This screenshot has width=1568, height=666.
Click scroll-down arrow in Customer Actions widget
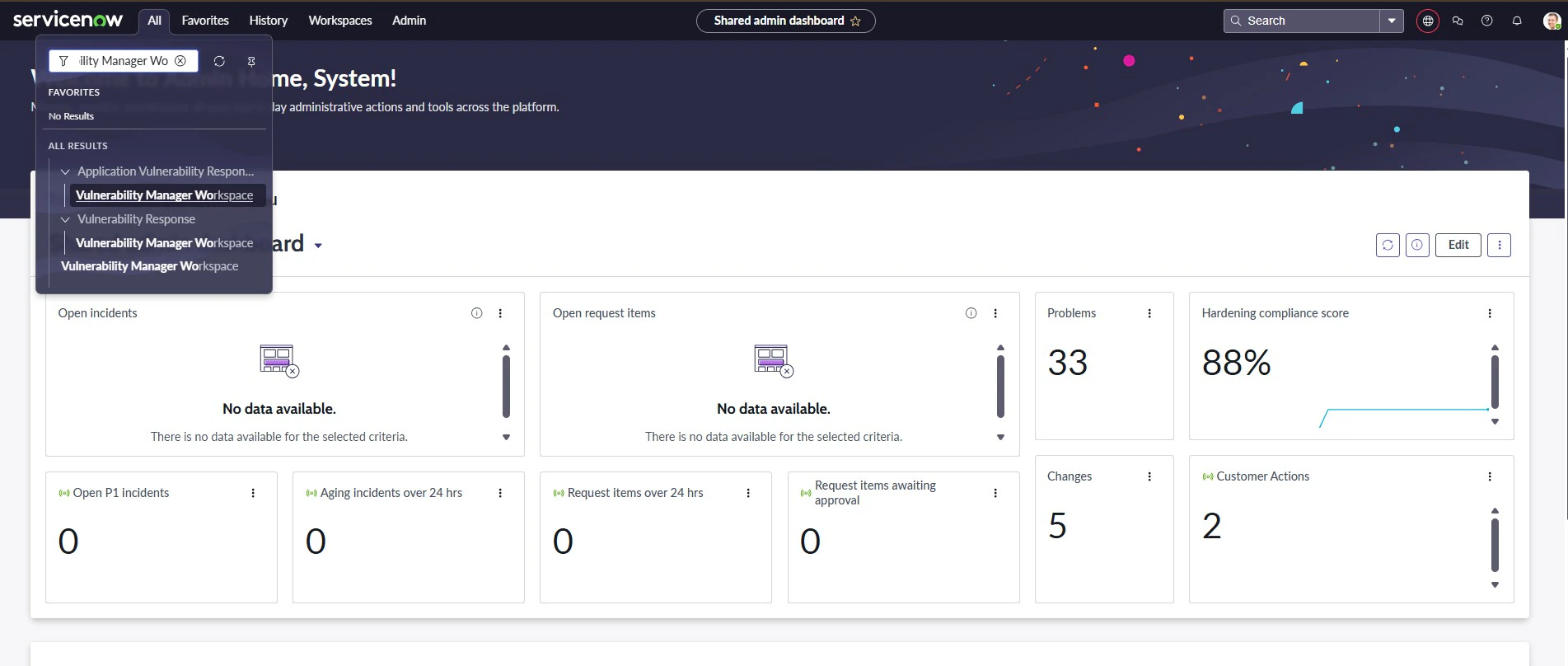click(x=1495, y=585)
